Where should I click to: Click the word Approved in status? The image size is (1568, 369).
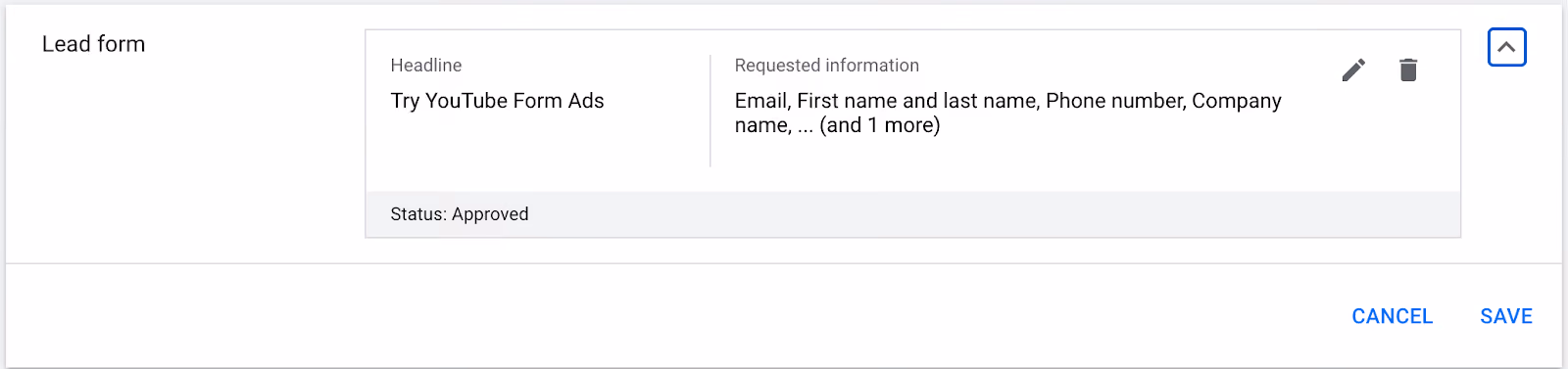490,214
